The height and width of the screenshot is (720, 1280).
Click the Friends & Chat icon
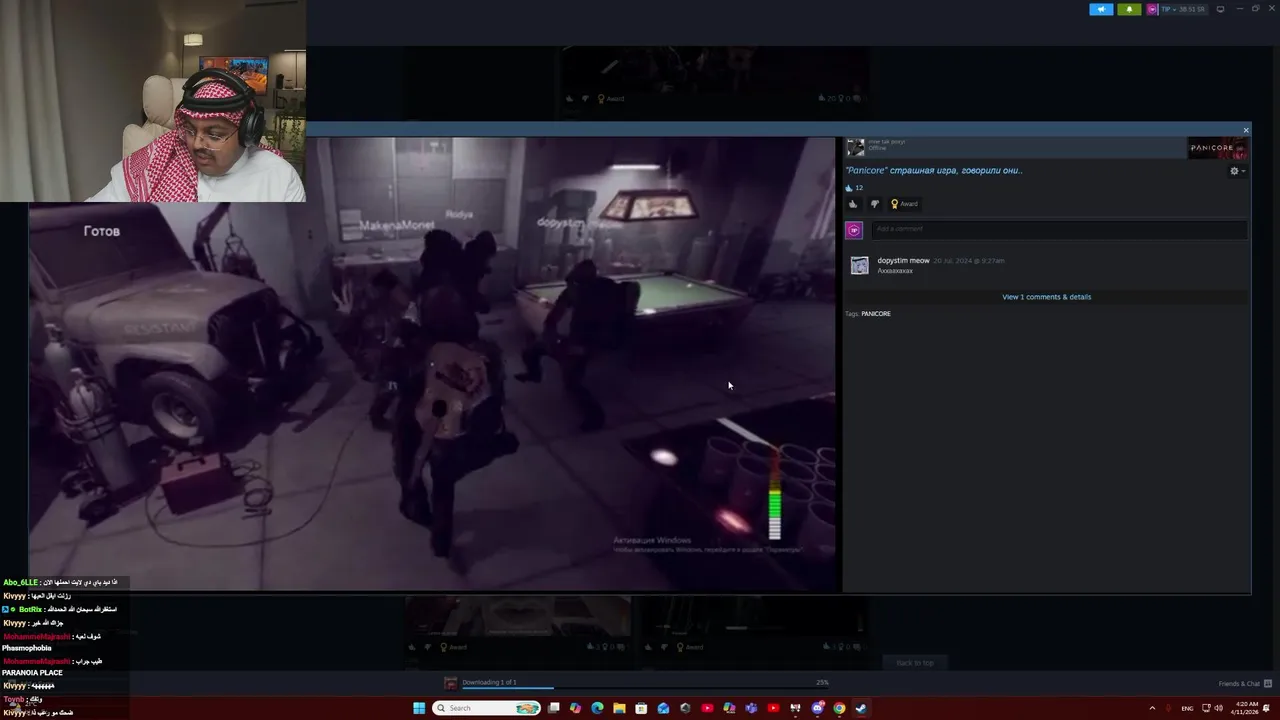click(1267, 684)
